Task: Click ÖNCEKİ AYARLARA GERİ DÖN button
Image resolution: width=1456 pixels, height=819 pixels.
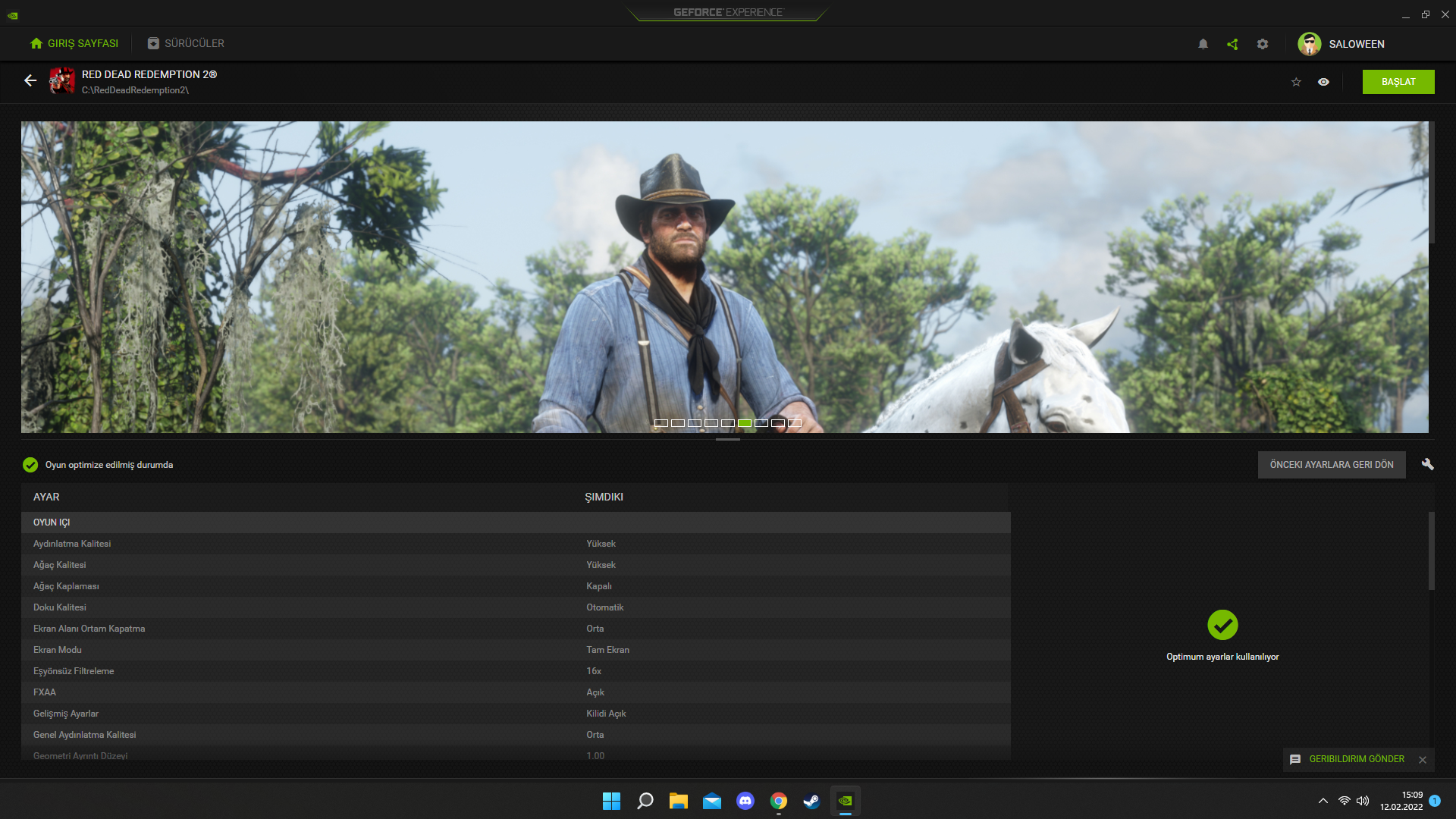Action: click(x=1332, y=465)
